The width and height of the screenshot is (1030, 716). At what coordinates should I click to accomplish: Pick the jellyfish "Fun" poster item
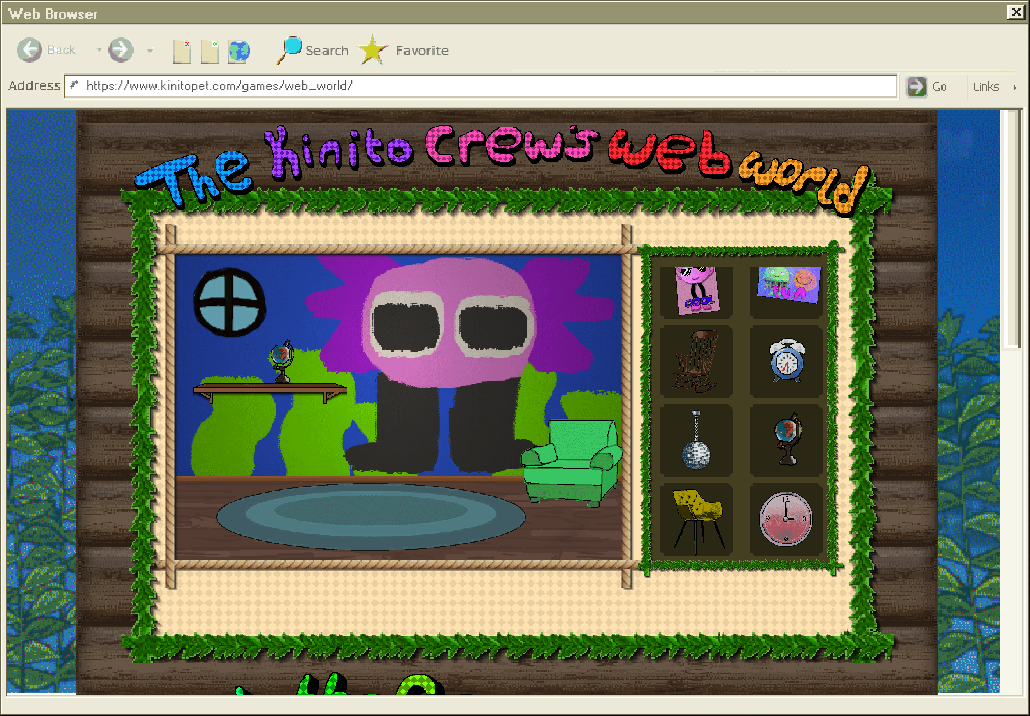[x=787, y=284]
